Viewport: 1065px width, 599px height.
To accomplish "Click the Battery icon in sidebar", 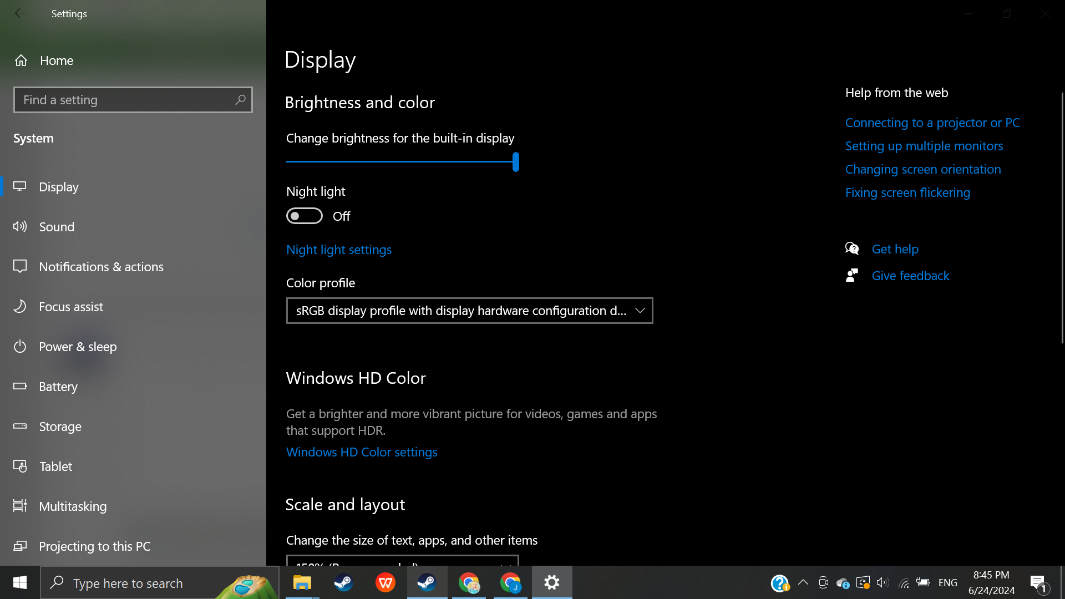I will pyautogui.click(x=19, y=387).
